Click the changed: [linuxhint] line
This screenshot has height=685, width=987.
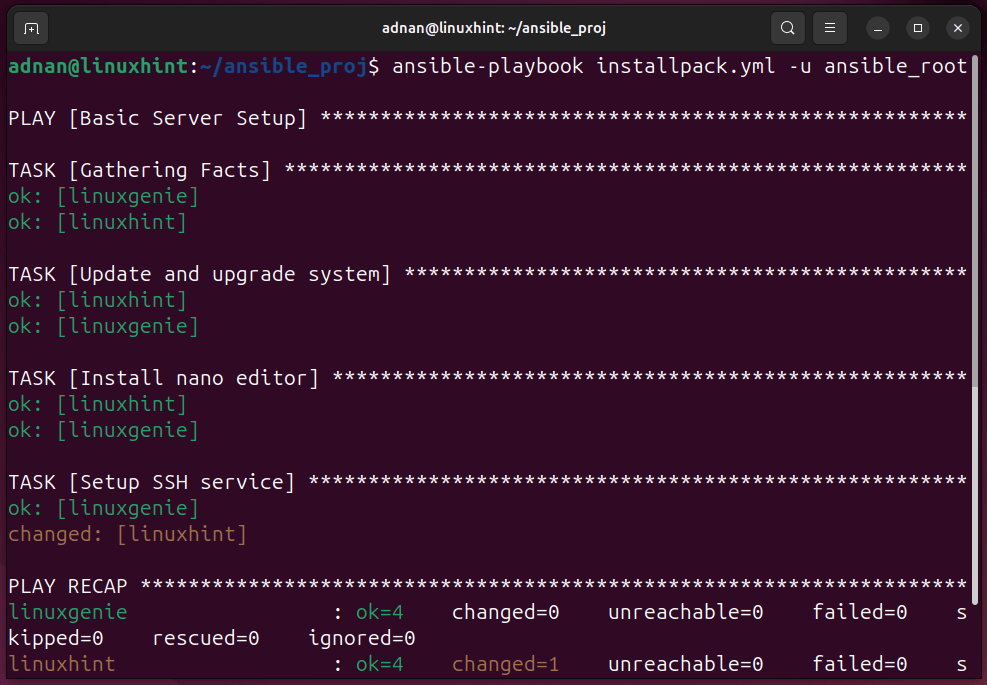click(128, 535)
